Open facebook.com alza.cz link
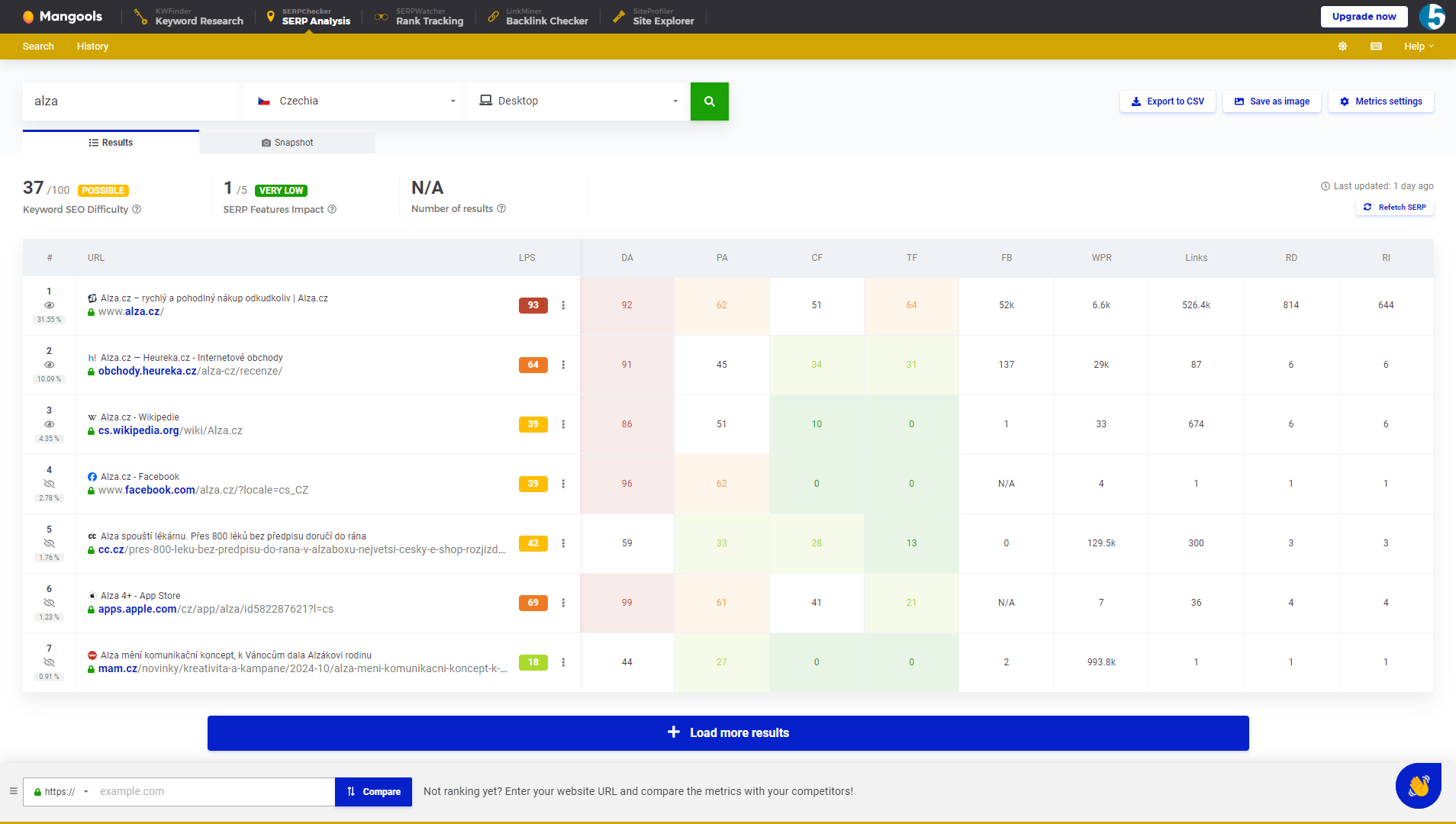Image resolution: width=1456 pixels, height=824 pixels. pyautogui.click(x=204, y=491)
